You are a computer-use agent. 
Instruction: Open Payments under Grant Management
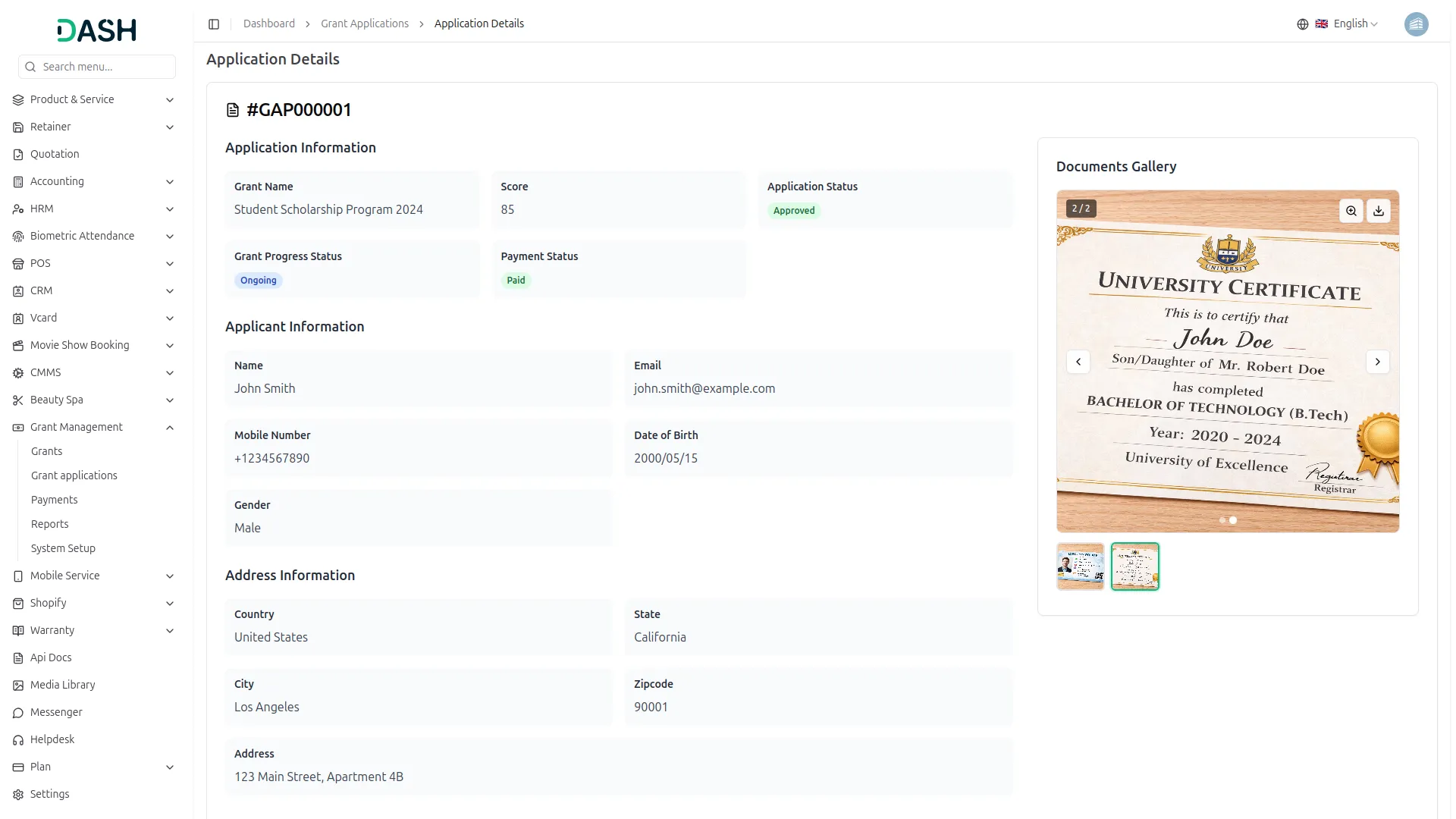[x=55, y=500]
